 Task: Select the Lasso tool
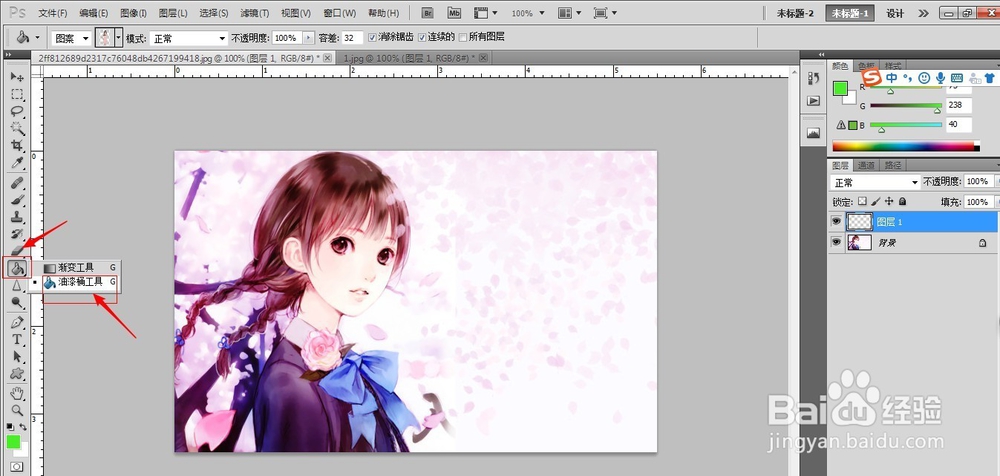coord(17,112)
